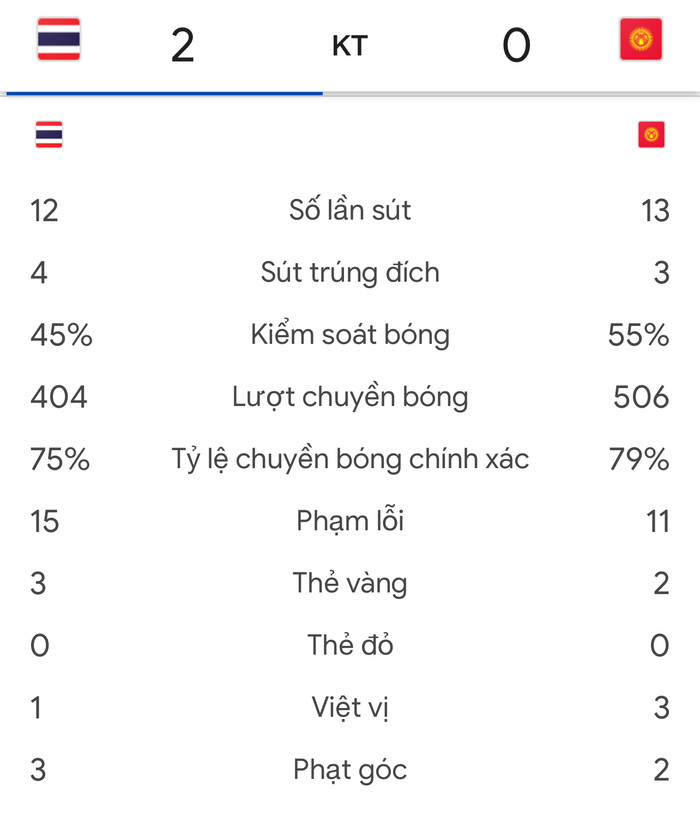
Task: Open the Số lần sút statistic row
Action: pos(350,210)
